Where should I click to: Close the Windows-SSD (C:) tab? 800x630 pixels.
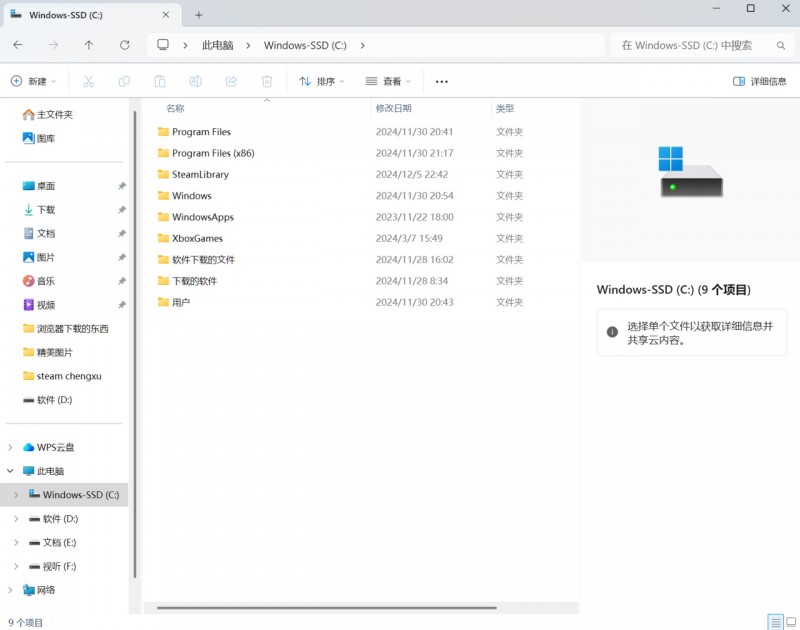coord(166,15)
